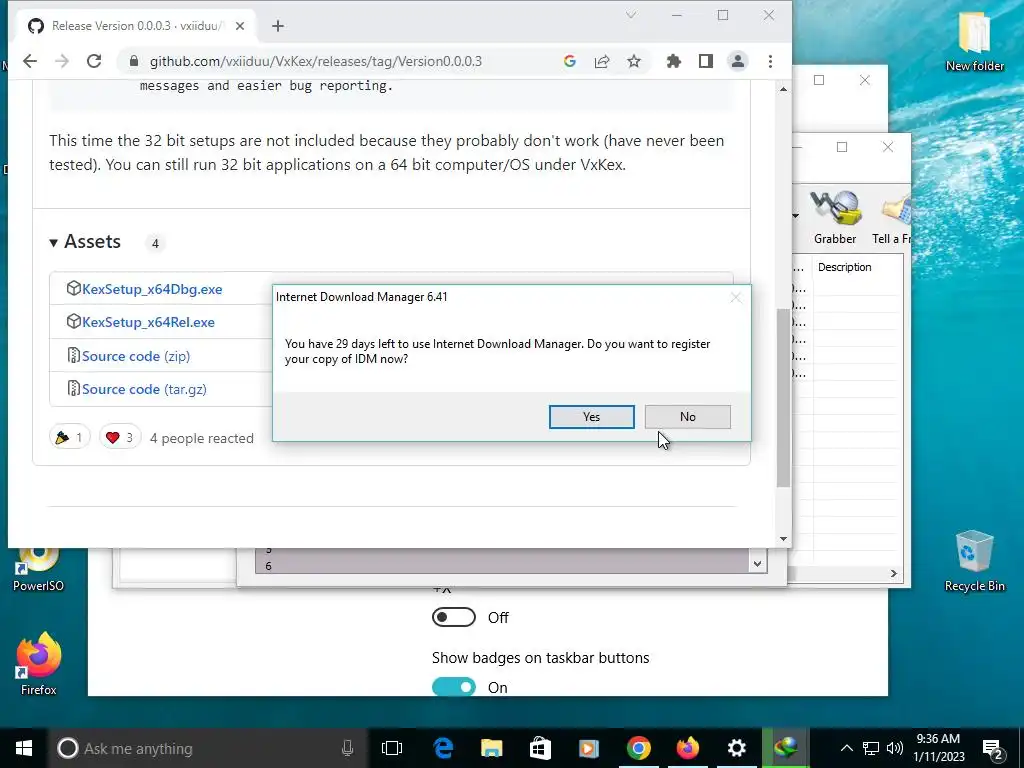Click the volume tray icon
Viewport: 1024px width, 768px height.
pos(895,748)
